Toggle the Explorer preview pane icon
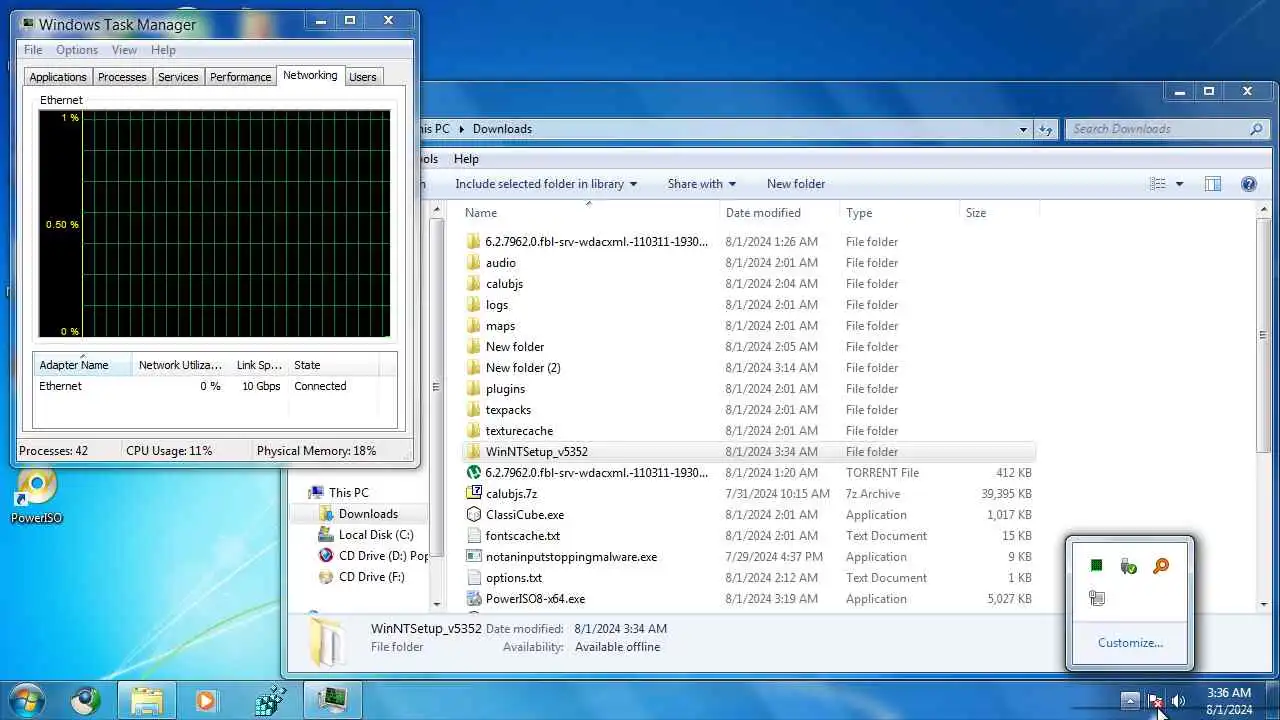The image size is (1280, 720). pyautogui.click(x=1213, y=184)
